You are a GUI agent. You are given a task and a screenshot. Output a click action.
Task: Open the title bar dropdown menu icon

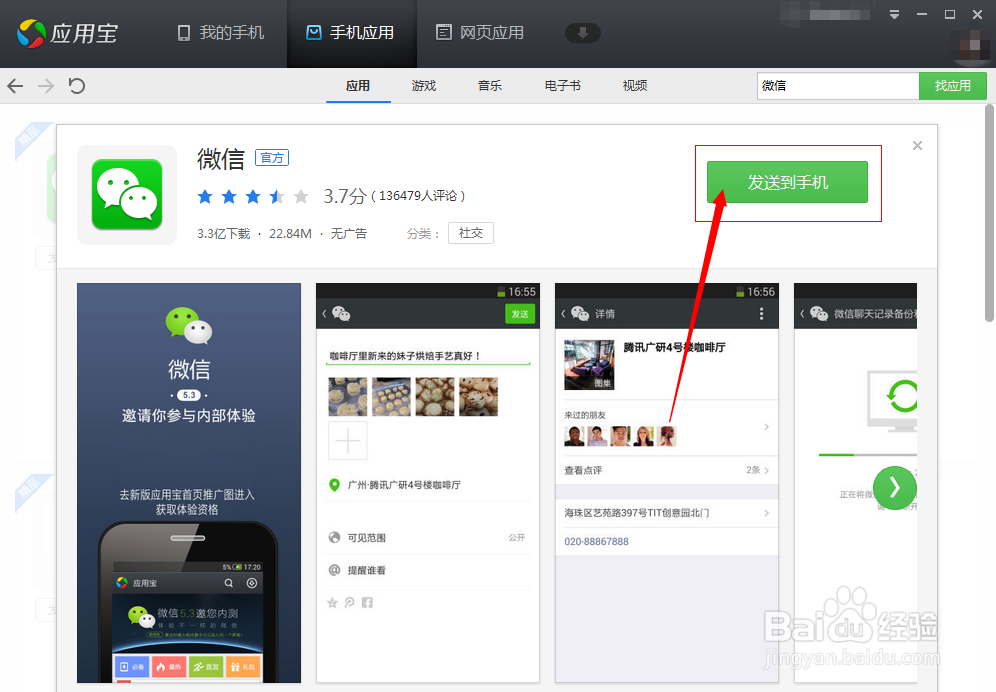click(x=894, y=15)
